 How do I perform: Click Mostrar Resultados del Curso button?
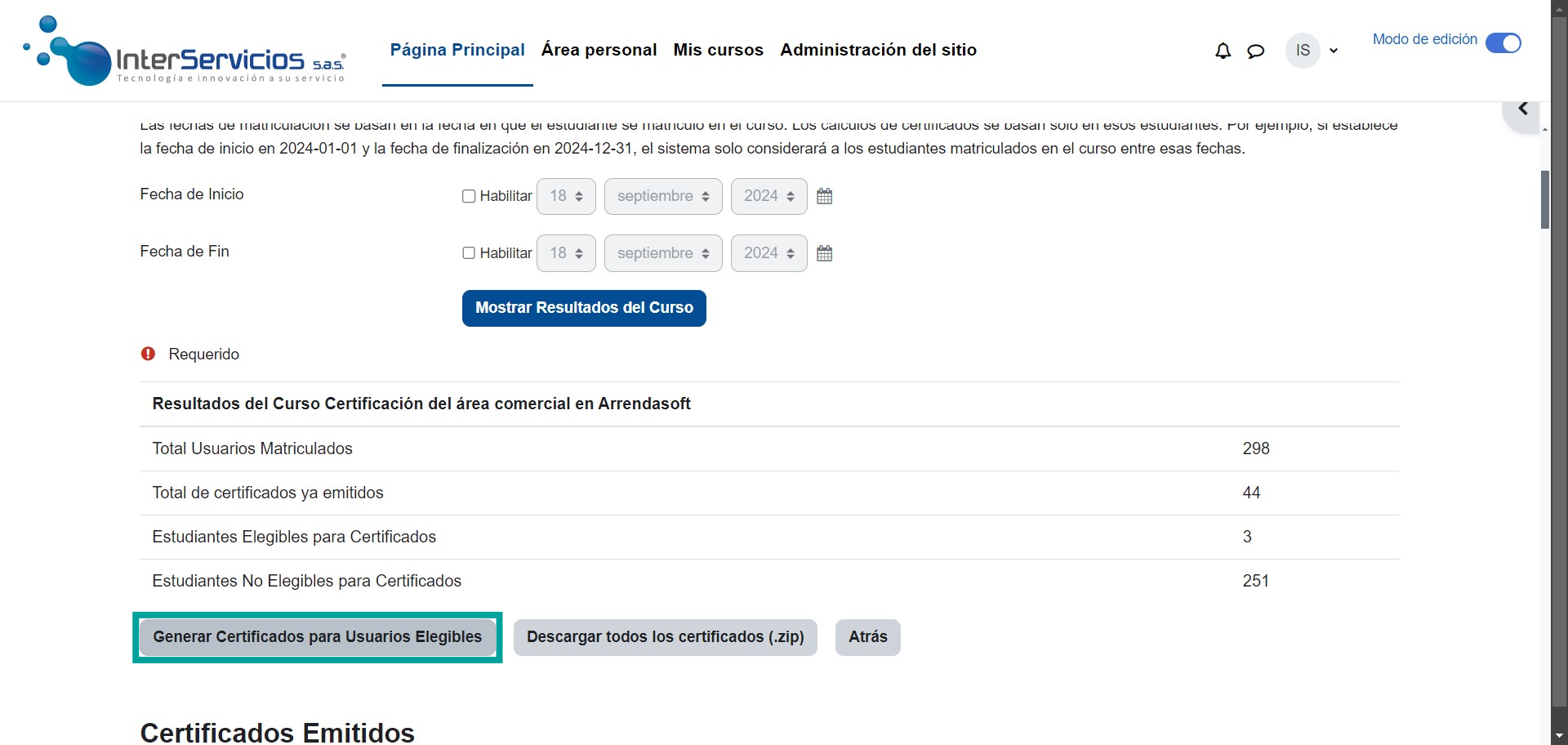pyautogui.click(x=584, y=308)
